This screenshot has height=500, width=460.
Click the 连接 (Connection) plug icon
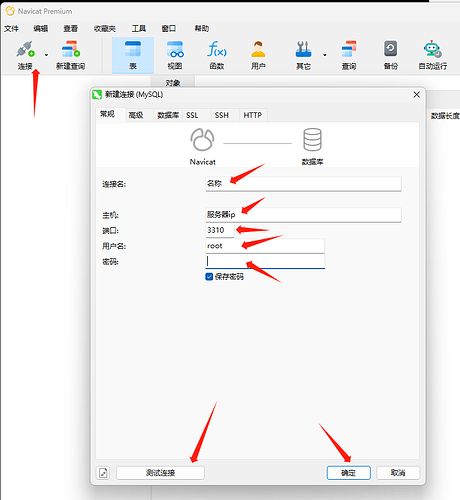click(25, 50)
